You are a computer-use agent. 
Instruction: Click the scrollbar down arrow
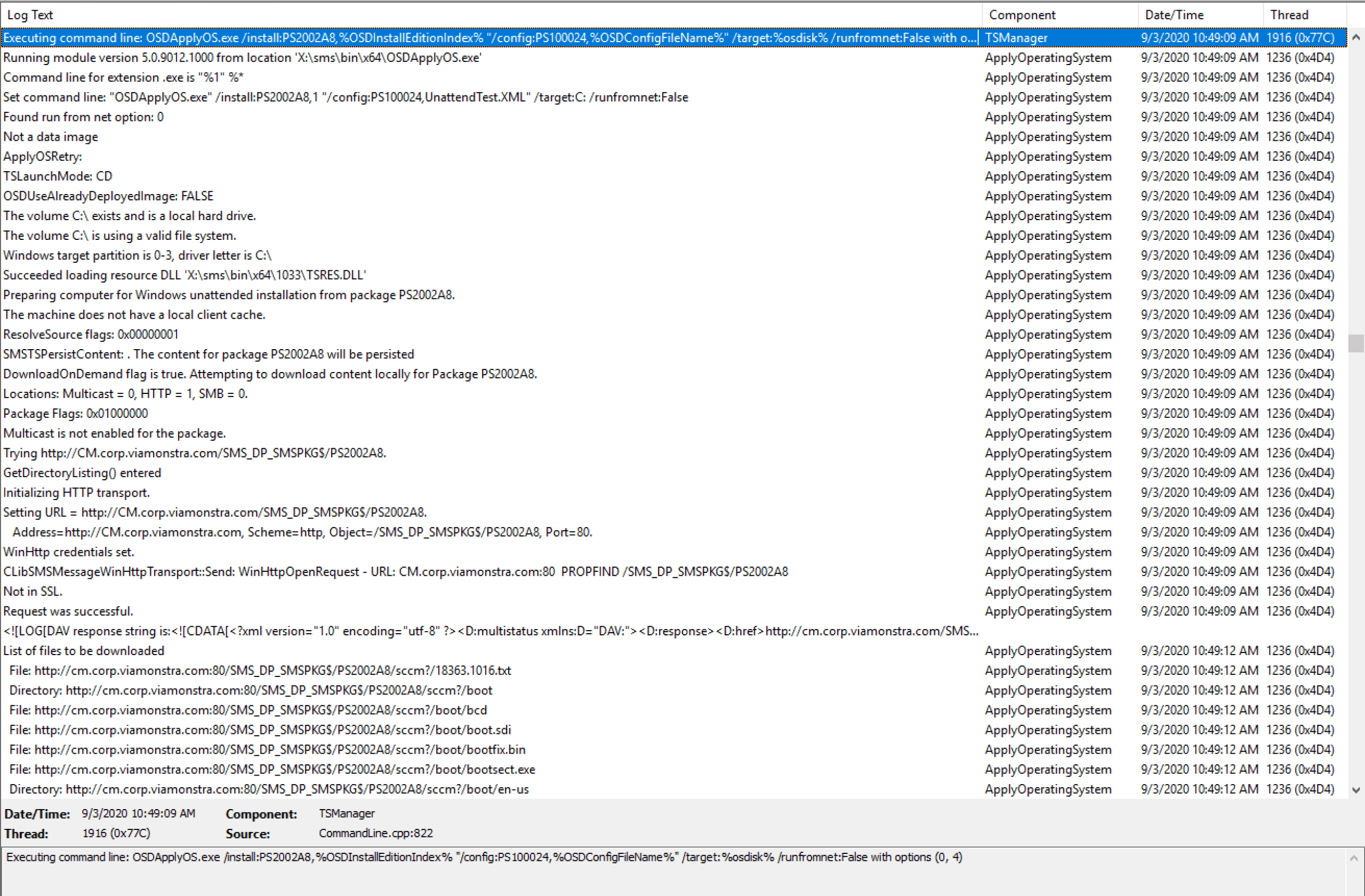tap(1357, 789)
